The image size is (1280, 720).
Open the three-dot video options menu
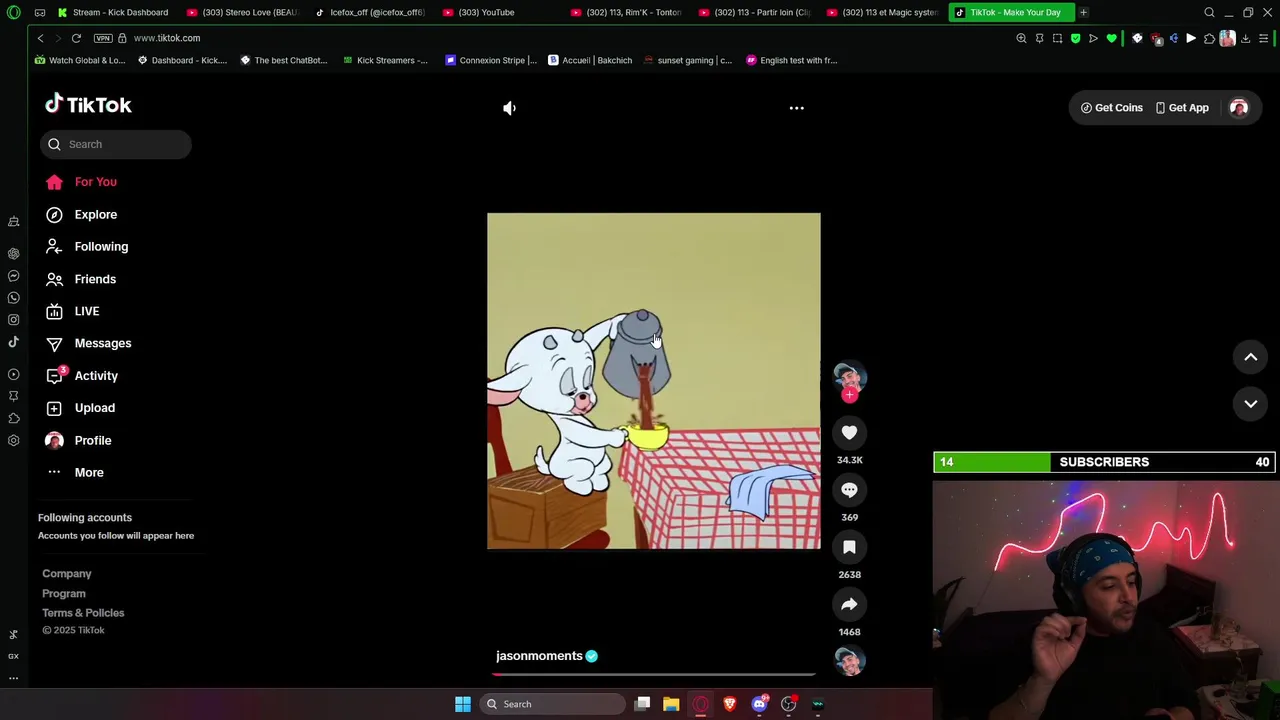click(797, 108)
